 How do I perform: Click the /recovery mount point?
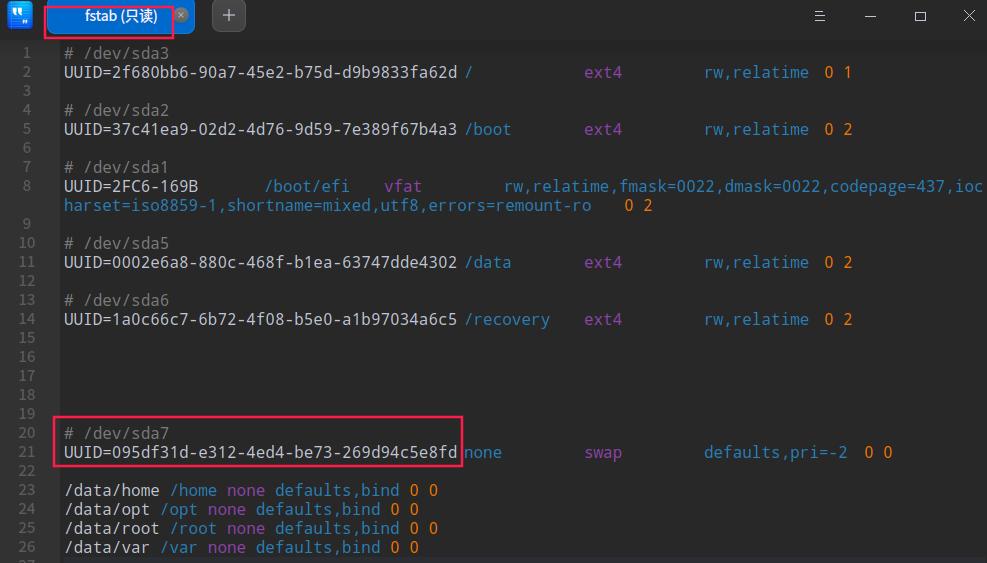(x=507, y=319)
